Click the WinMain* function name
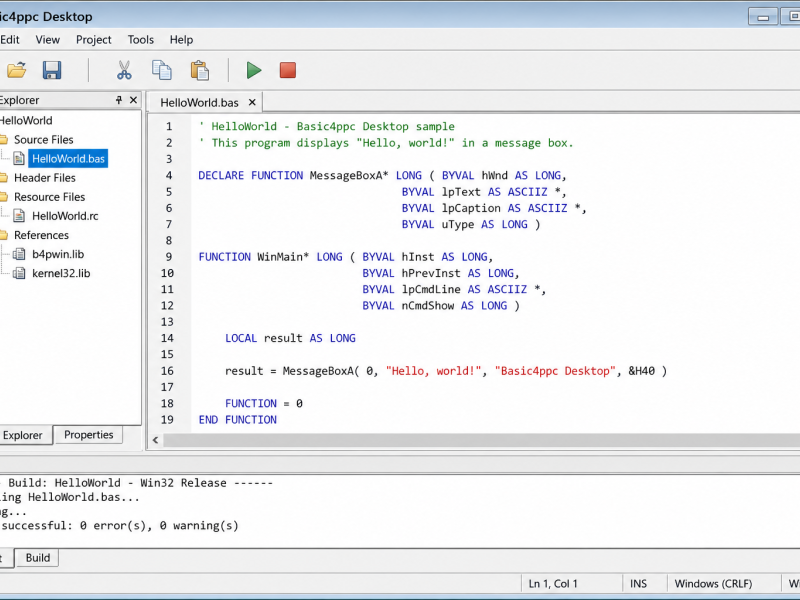 coord(283,257)
